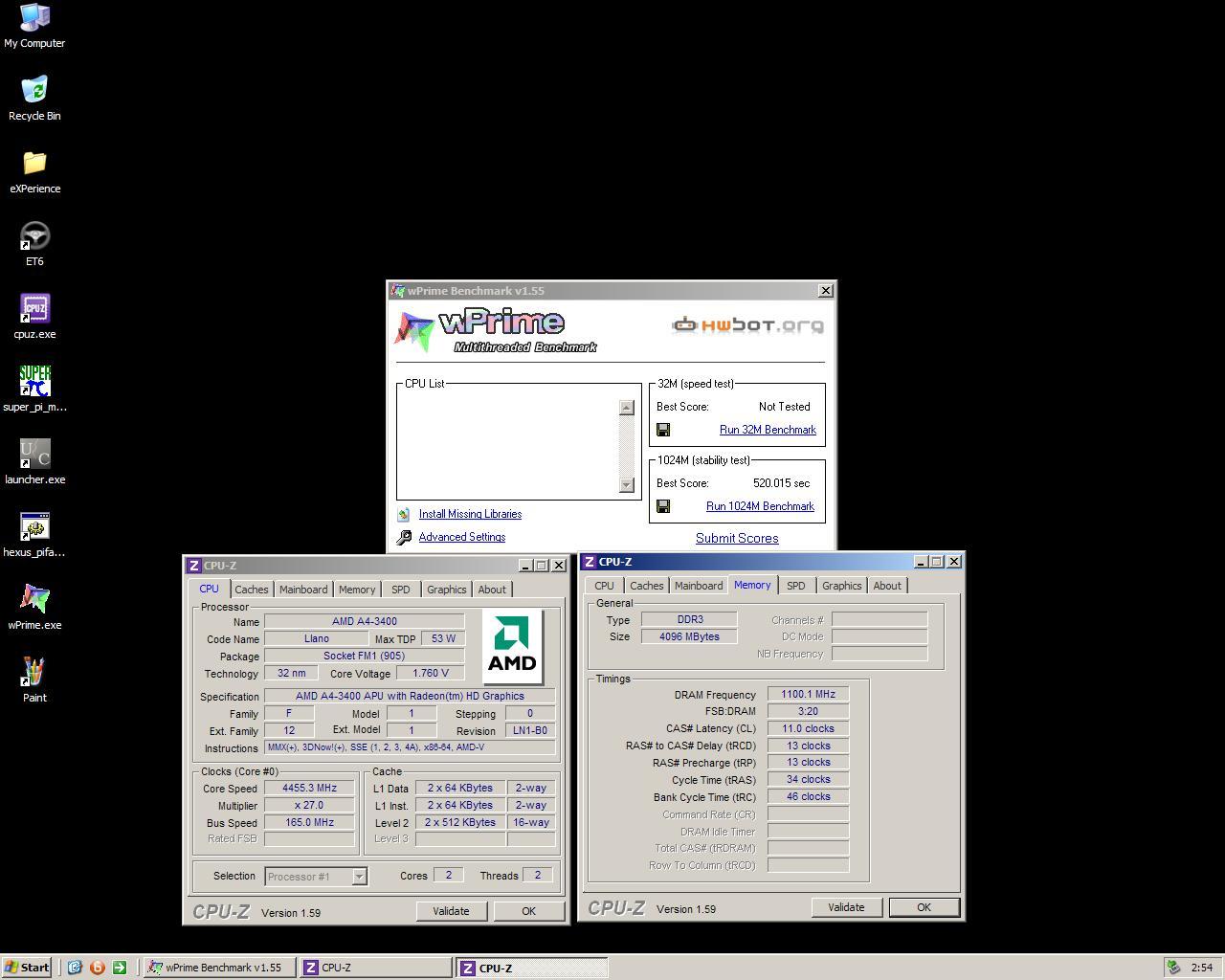This screenshot has width=1225, height=980.
Task: Click CPU List scrollbar down arrow
Action: (x=627, y=485)
